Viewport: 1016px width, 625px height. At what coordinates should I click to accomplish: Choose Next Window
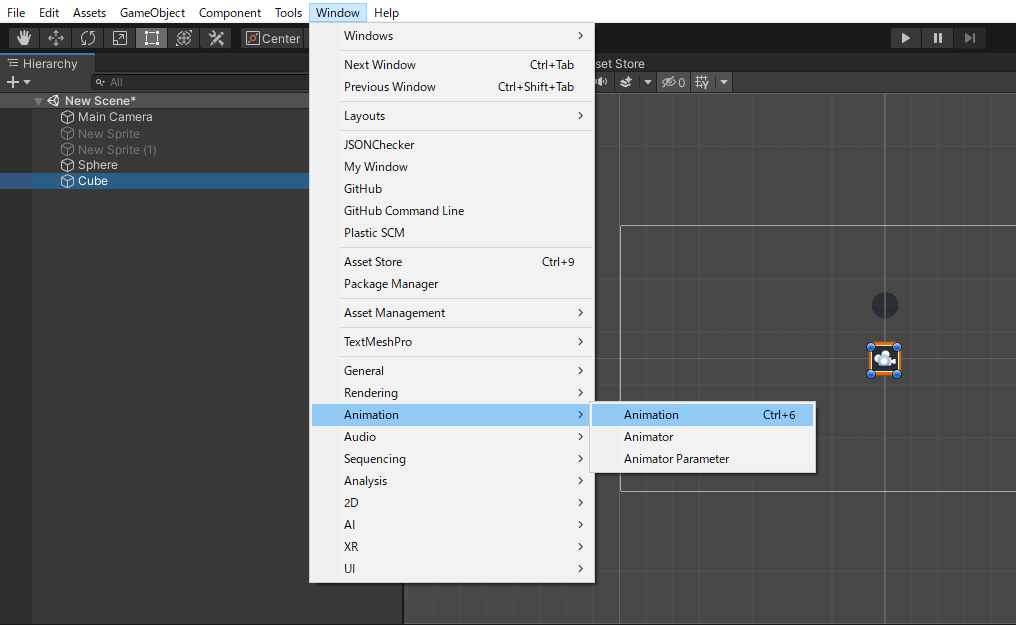[x=452, y=65]
